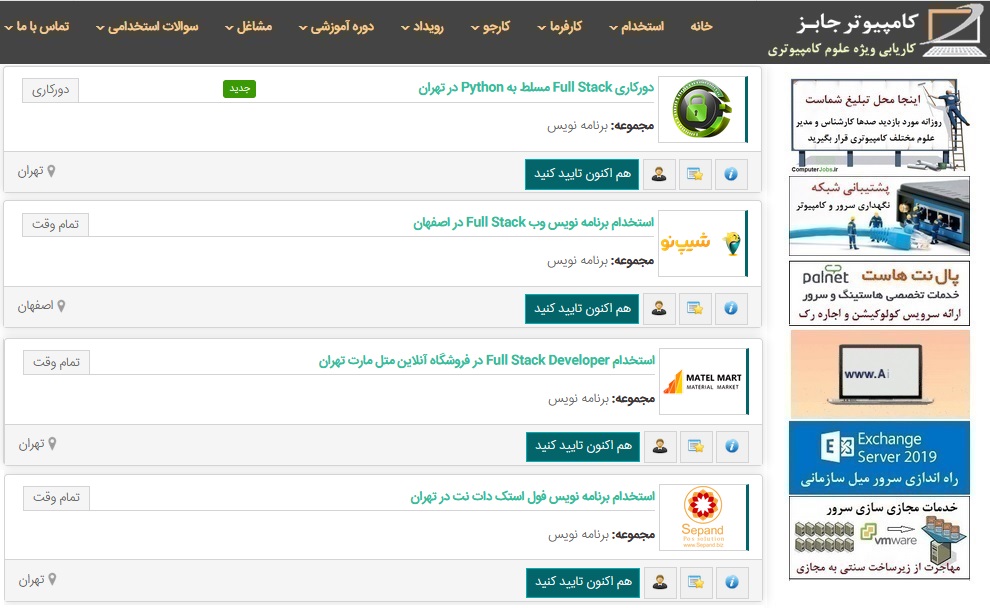Click bookmark star icon in Sepand job row
This screenshot has width=990, height=608.
[696, 582]
